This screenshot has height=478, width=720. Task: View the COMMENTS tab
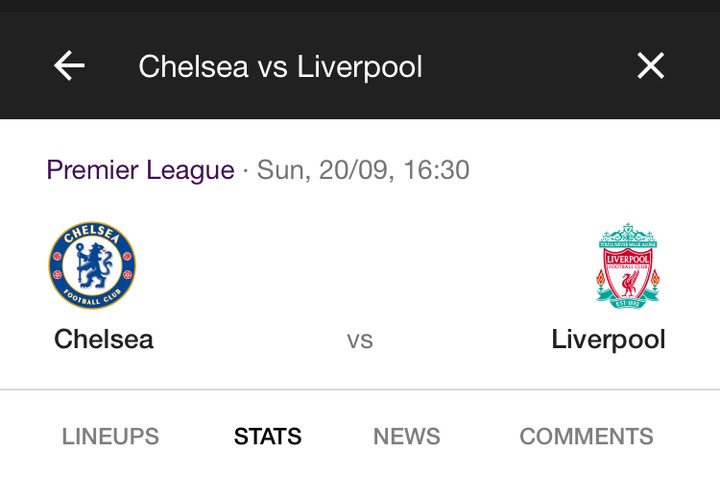(586, 437)
